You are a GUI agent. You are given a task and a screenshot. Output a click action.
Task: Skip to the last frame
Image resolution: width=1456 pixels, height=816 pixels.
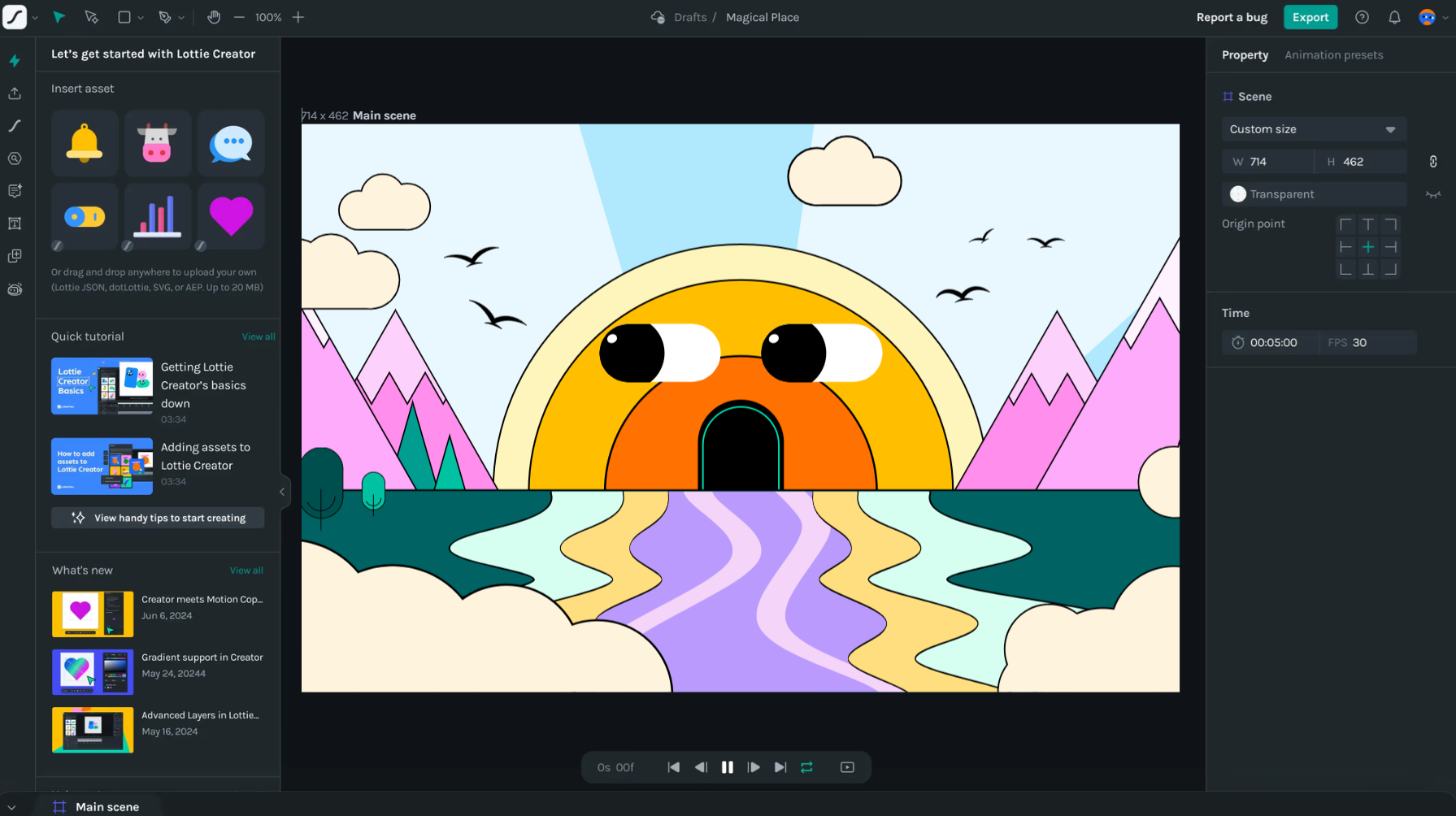click(780, 767)
